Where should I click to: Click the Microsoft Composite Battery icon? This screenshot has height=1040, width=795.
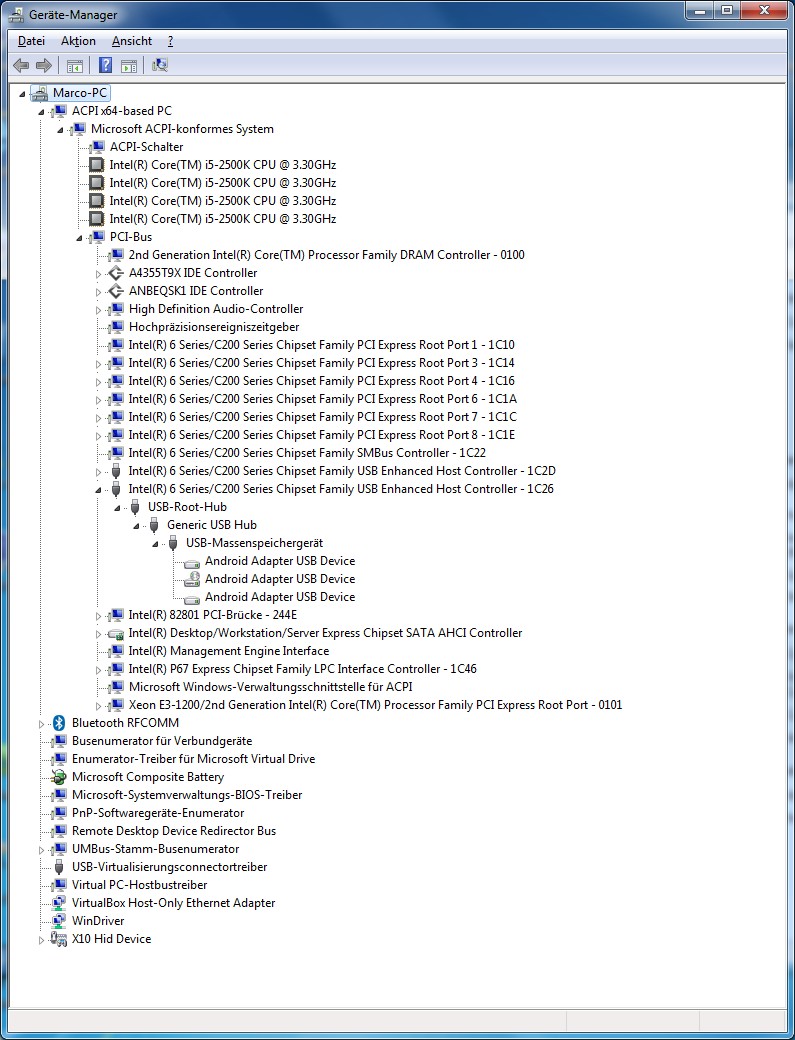(x=59, y=777)
